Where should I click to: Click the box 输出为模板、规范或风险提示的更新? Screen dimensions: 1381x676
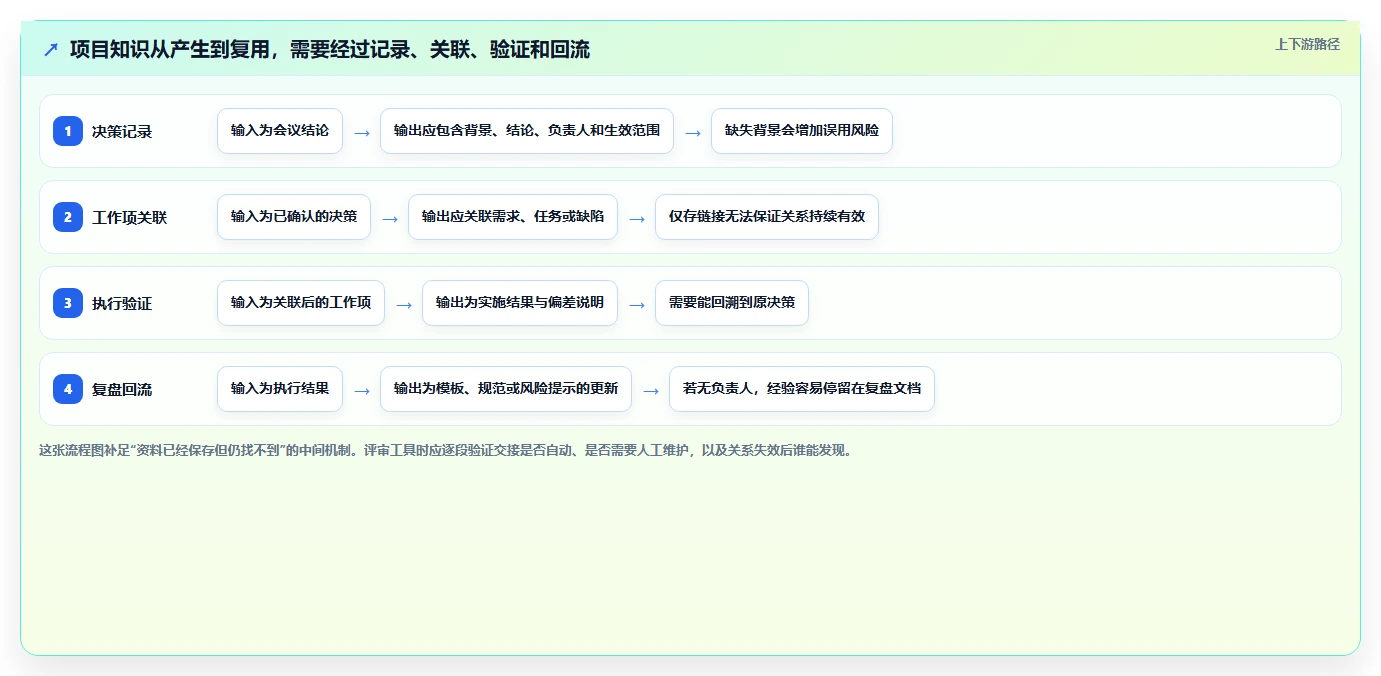(506, 389)
